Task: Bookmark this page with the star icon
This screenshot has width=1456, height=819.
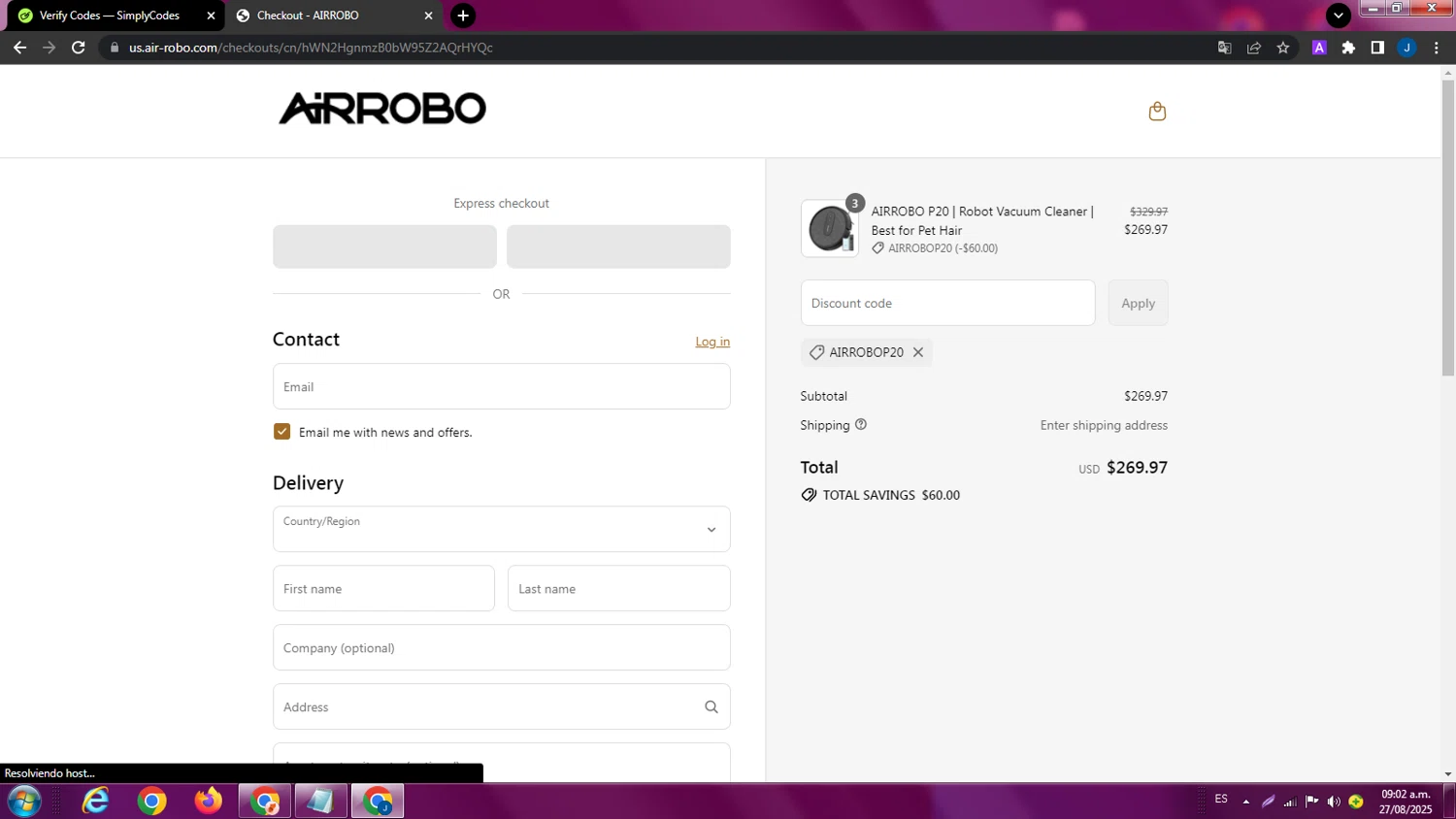Action: [x=1283, y=48]
